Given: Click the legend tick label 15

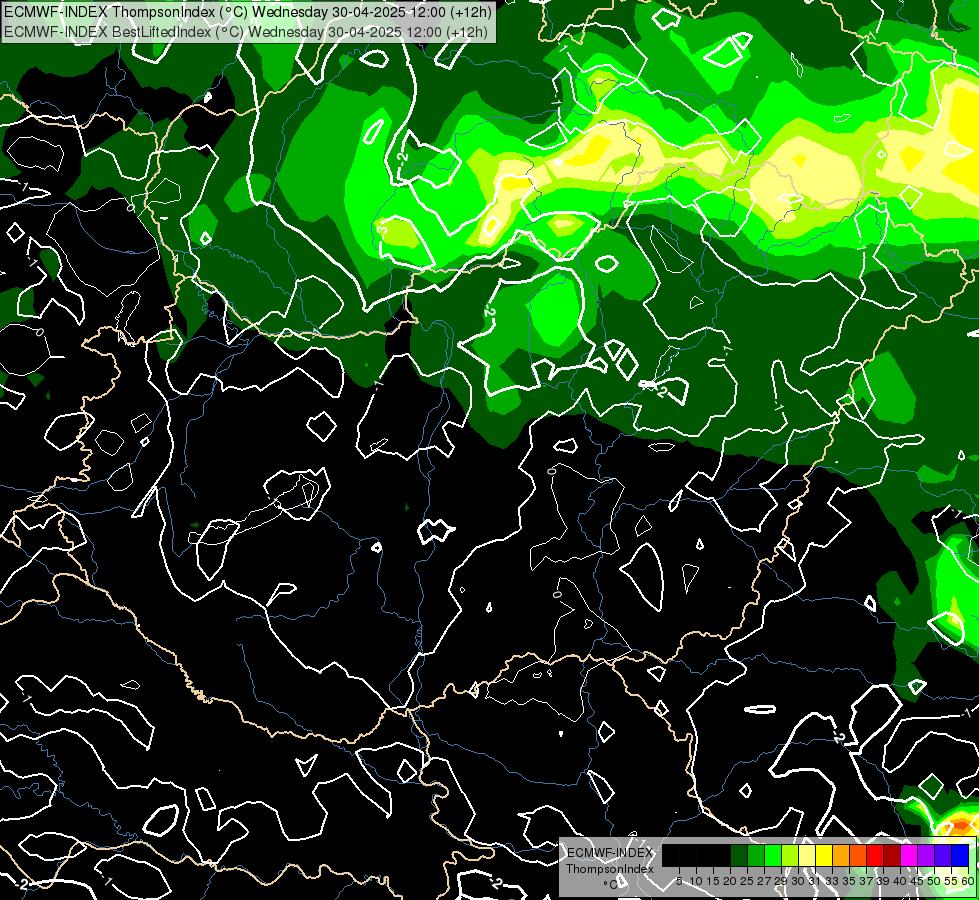Looking at the screenshot, I should 713,881.
